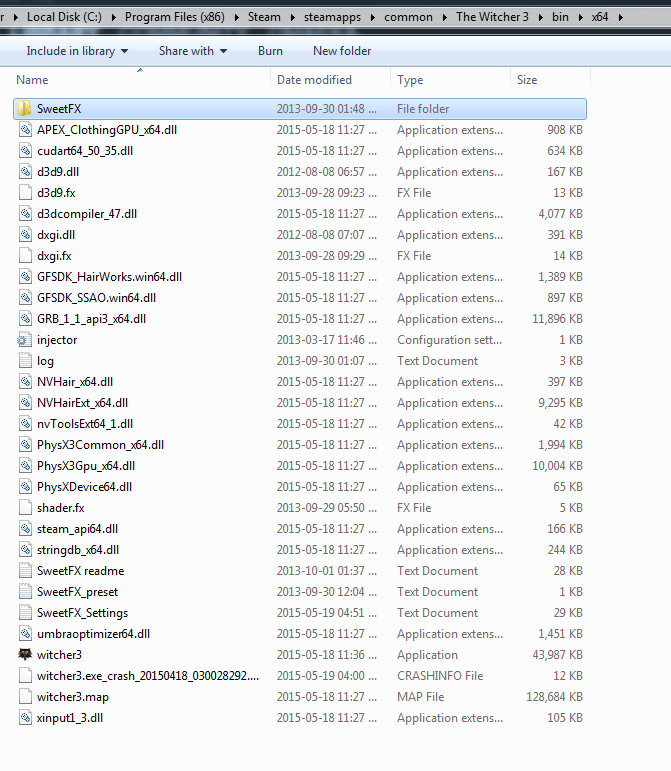
Task: Expand the arrow after Program Files (x86)
Action: 236,17
